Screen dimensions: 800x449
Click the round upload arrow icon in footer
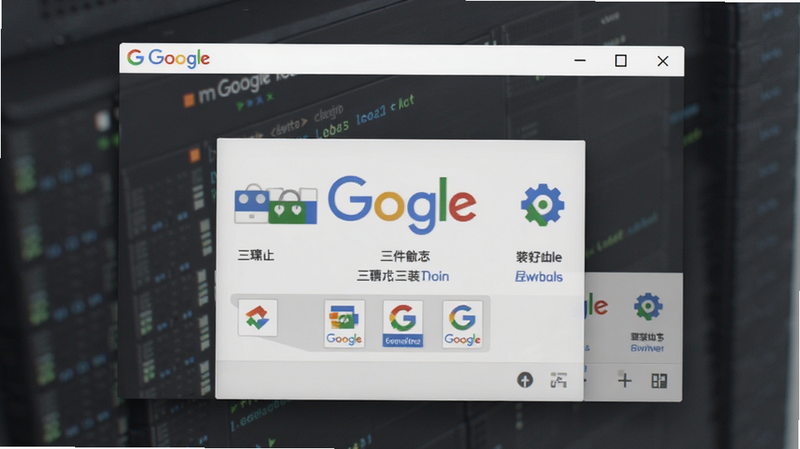pyautogui.click(x=525, y=380)
